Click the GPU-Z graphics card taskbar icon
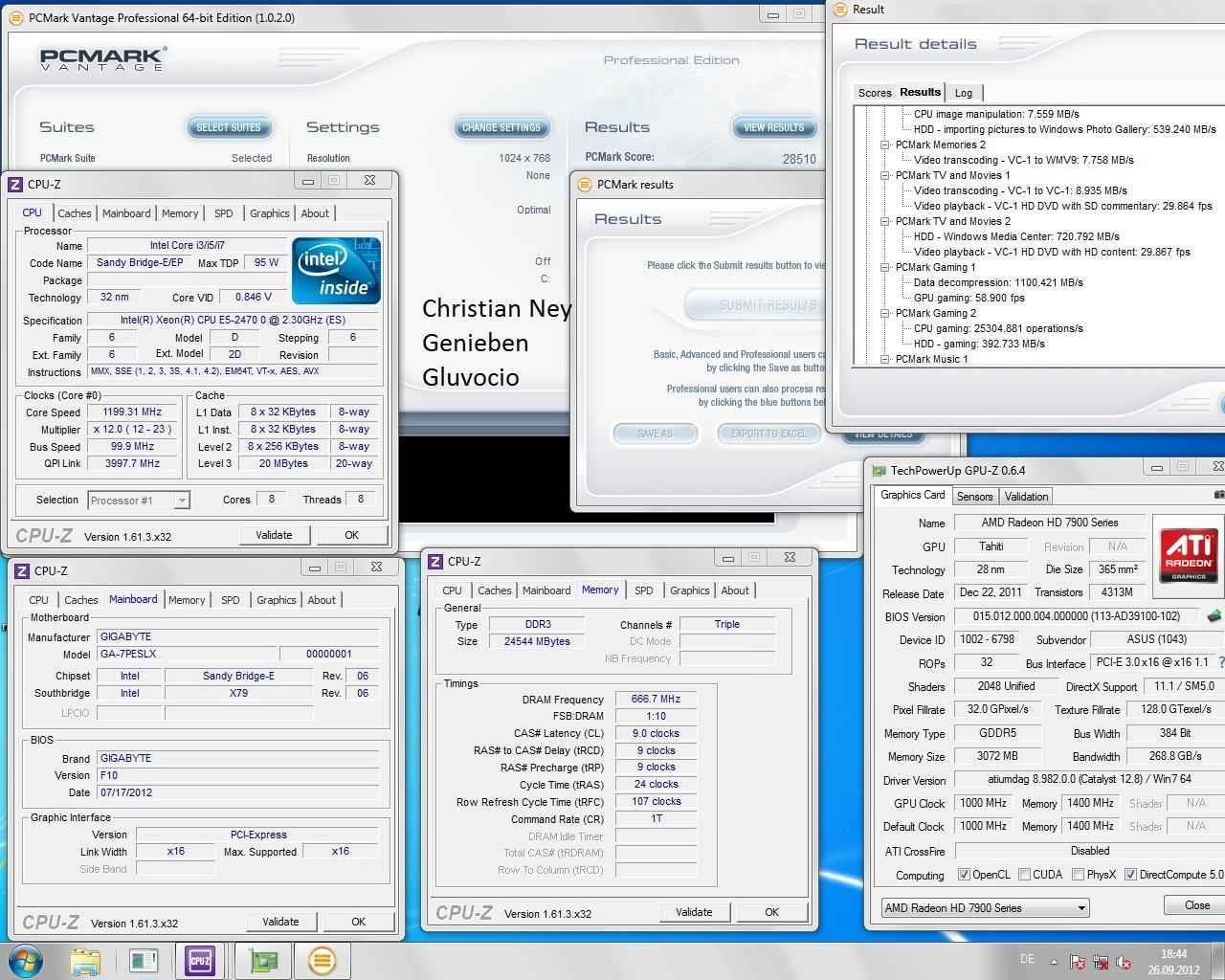The height and width of the screenshot is (980, 1225). [x=261, y=960]
